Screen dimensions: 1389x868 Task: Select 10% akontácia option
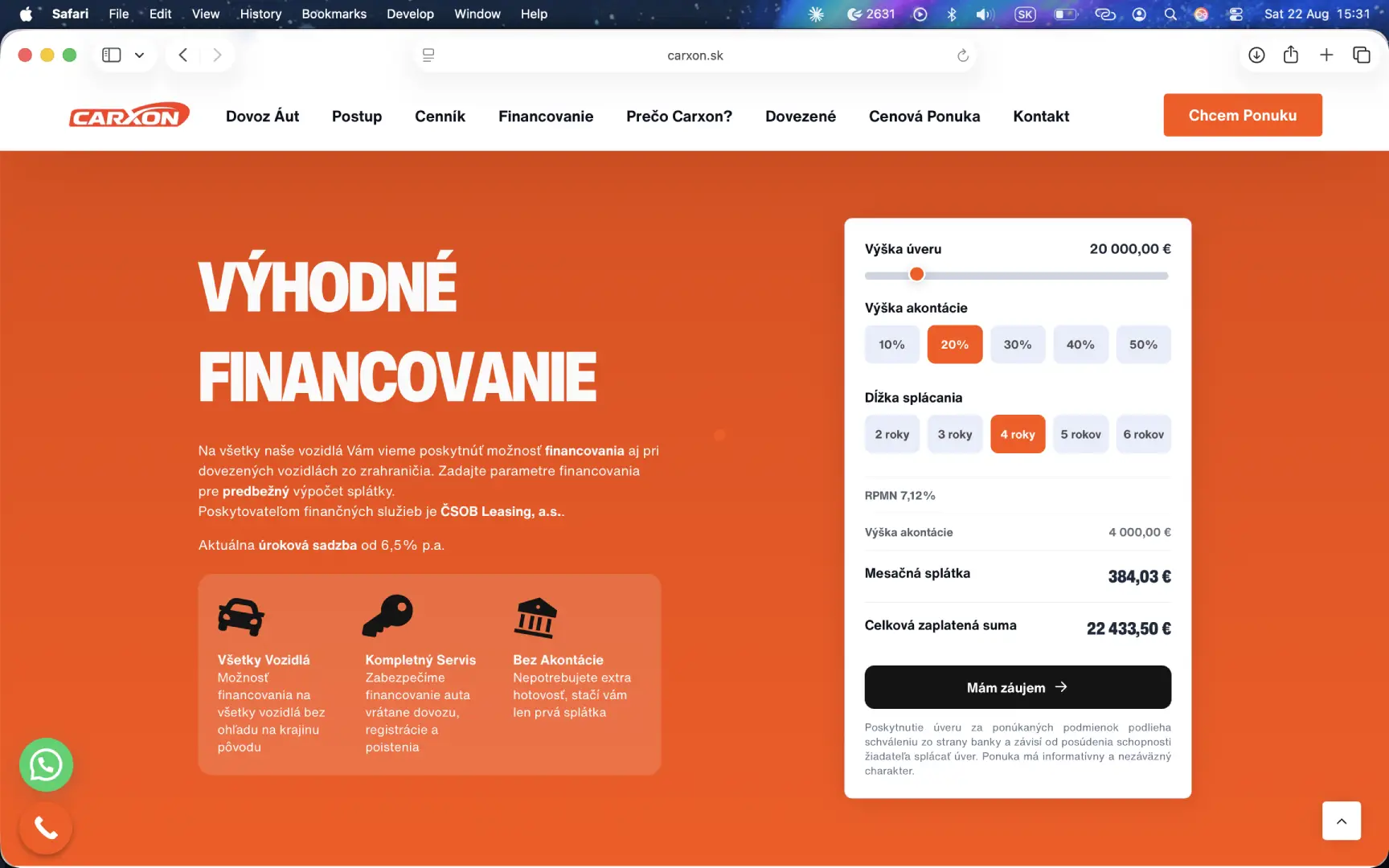pyautogui.click(x=891, y=344)
